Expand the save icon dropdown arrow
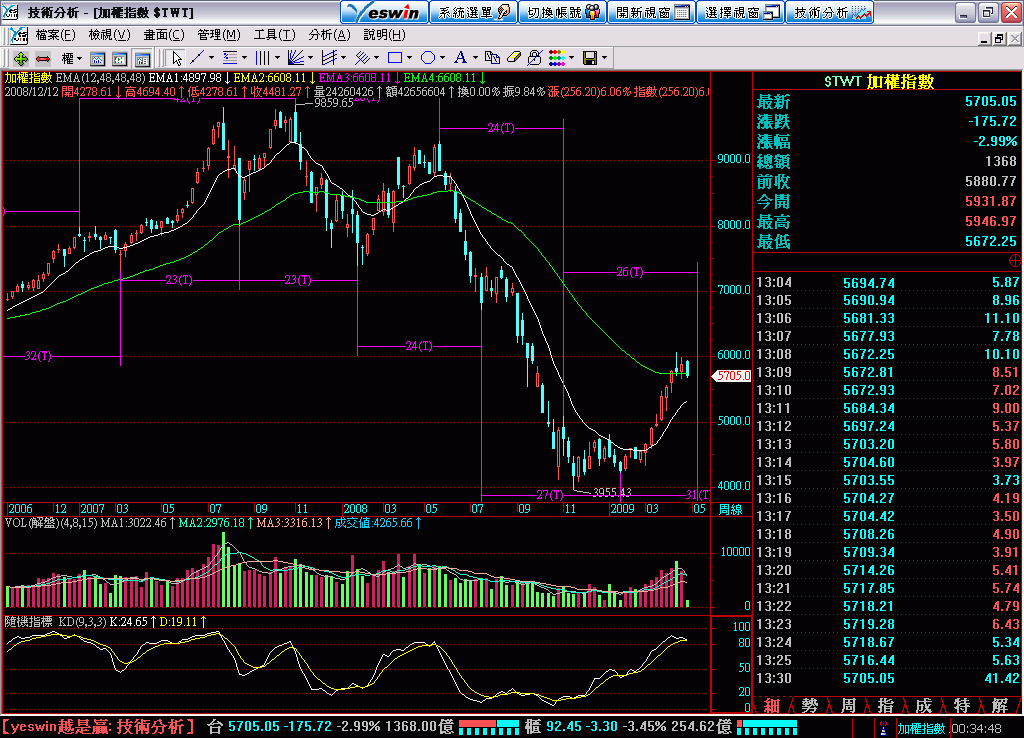 coord(604,58)
